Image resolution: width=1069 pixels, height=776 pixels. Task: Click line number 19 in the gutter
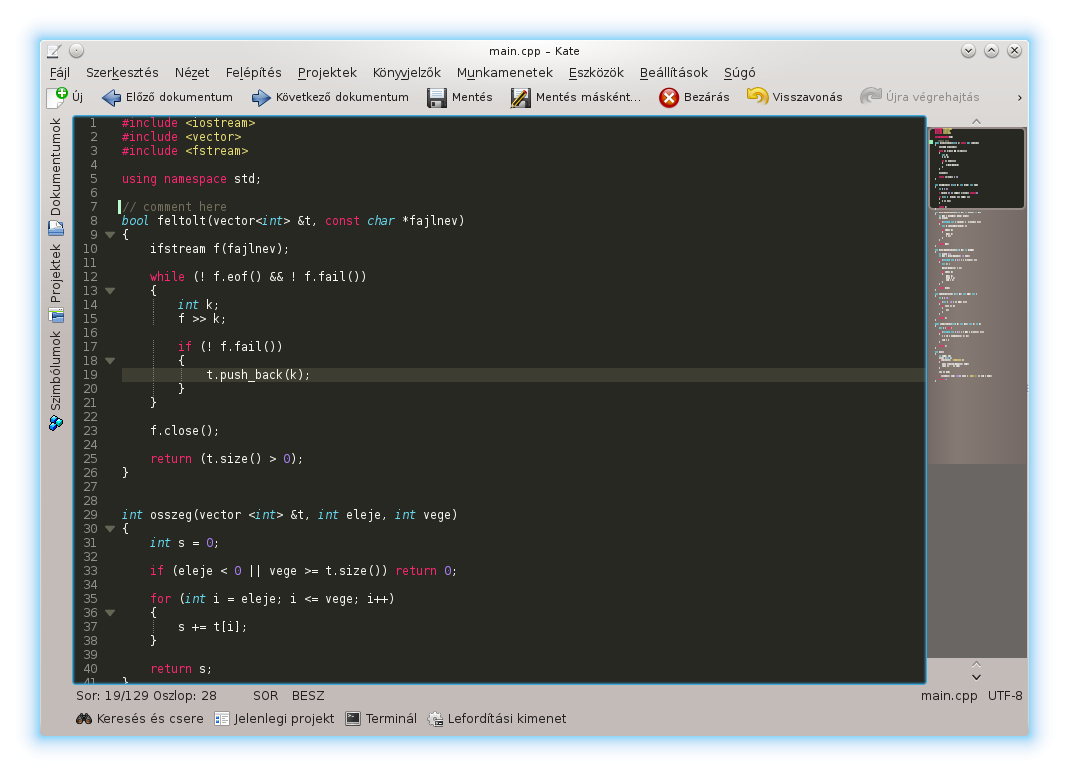[x=90, y=374]
